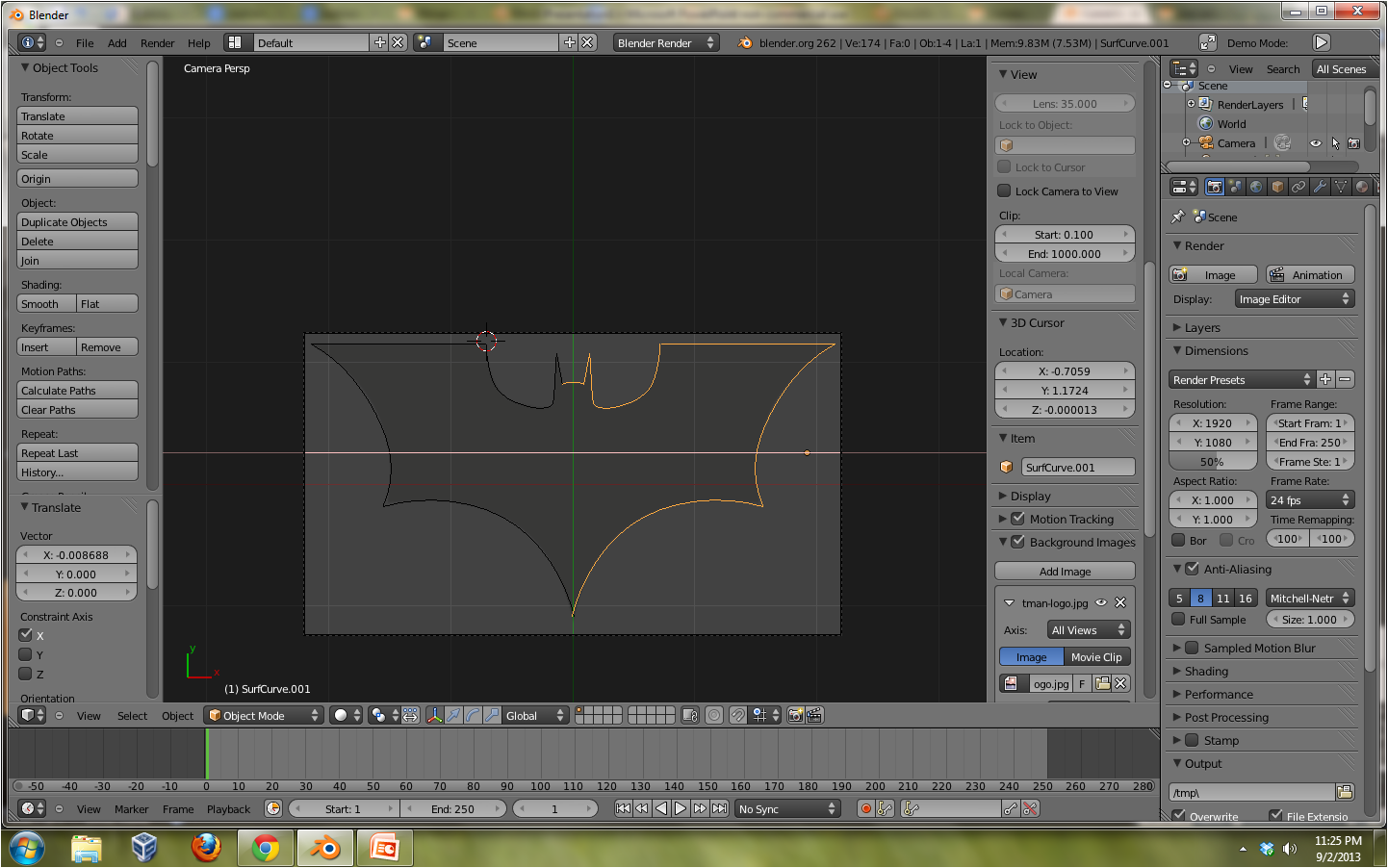
Task: Select the translate manipulator arrow icon
Action: click(453, 715)
